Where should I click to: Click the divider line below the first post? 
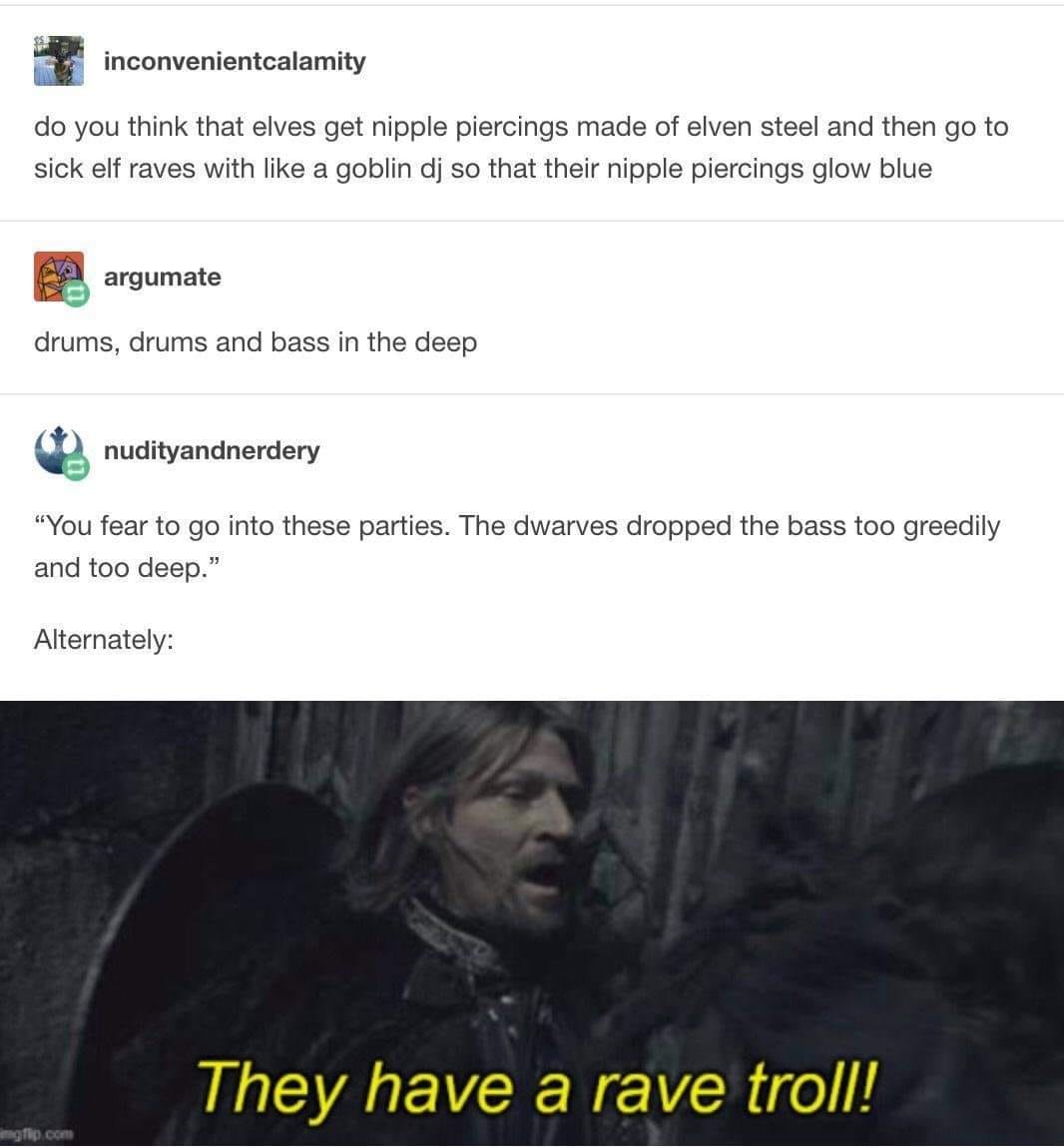[x=532, y=221]
